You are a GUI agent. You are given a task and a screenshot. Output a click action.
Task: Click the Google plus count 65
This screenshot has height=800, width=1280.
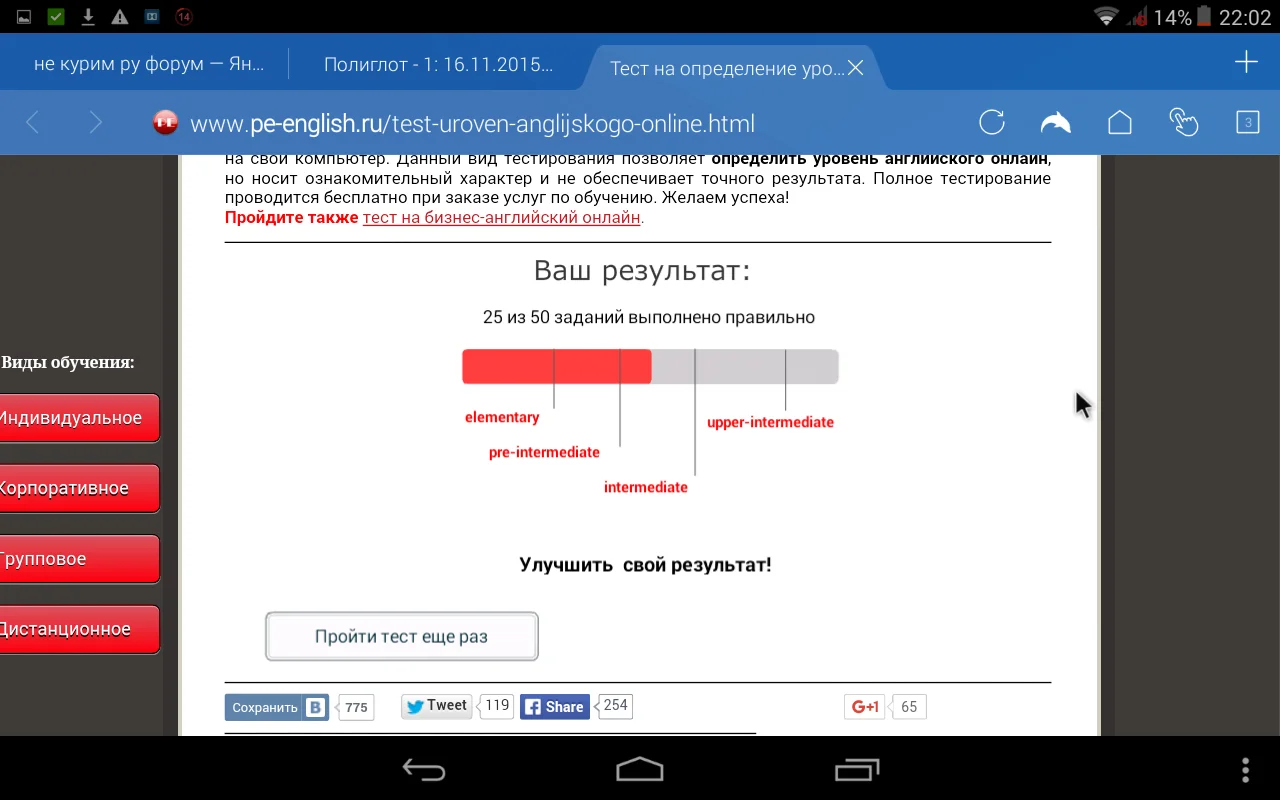pos(908,707)
